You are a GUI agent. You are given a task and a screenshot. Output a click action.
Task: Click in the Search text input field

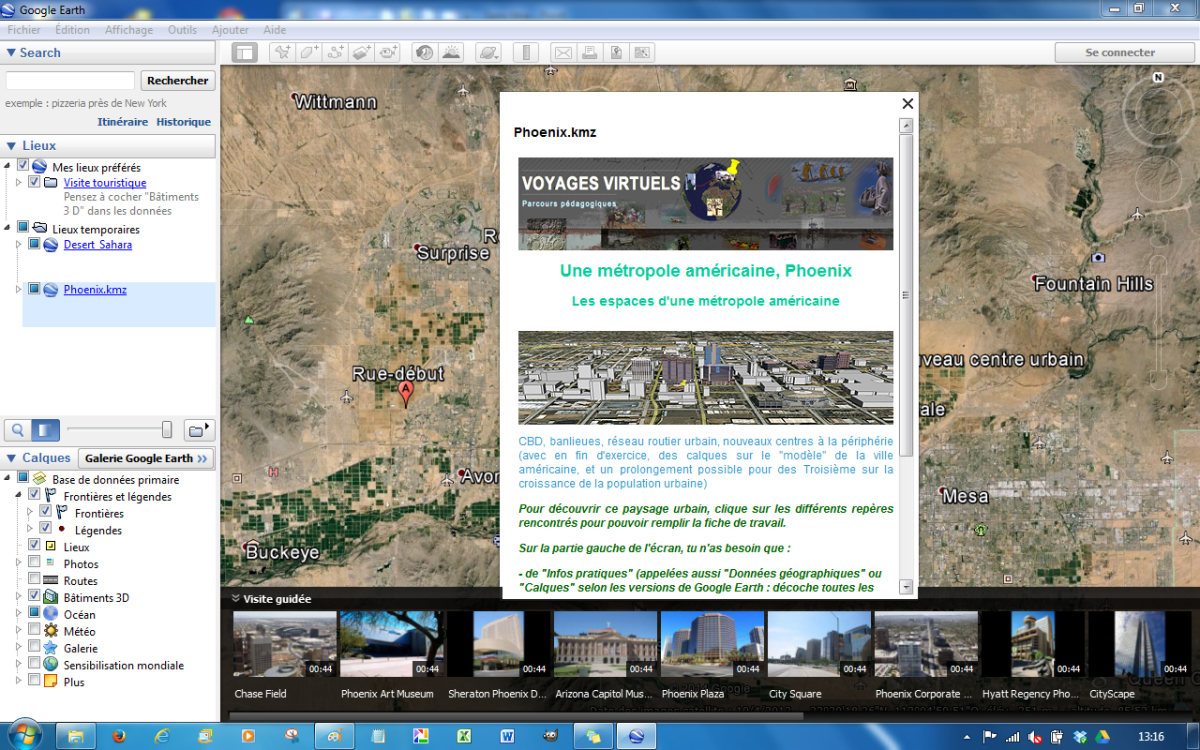tap(70, 80)
